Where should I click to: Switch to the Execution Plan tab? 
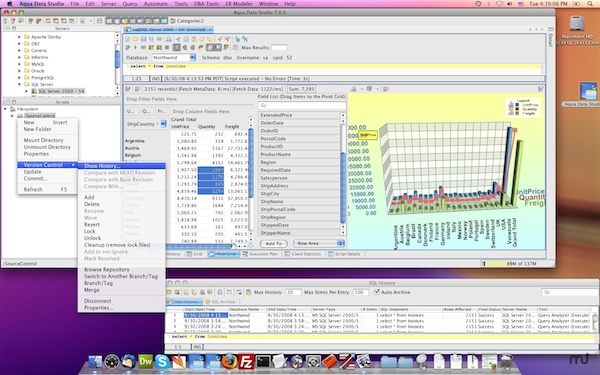coord(260,254)
